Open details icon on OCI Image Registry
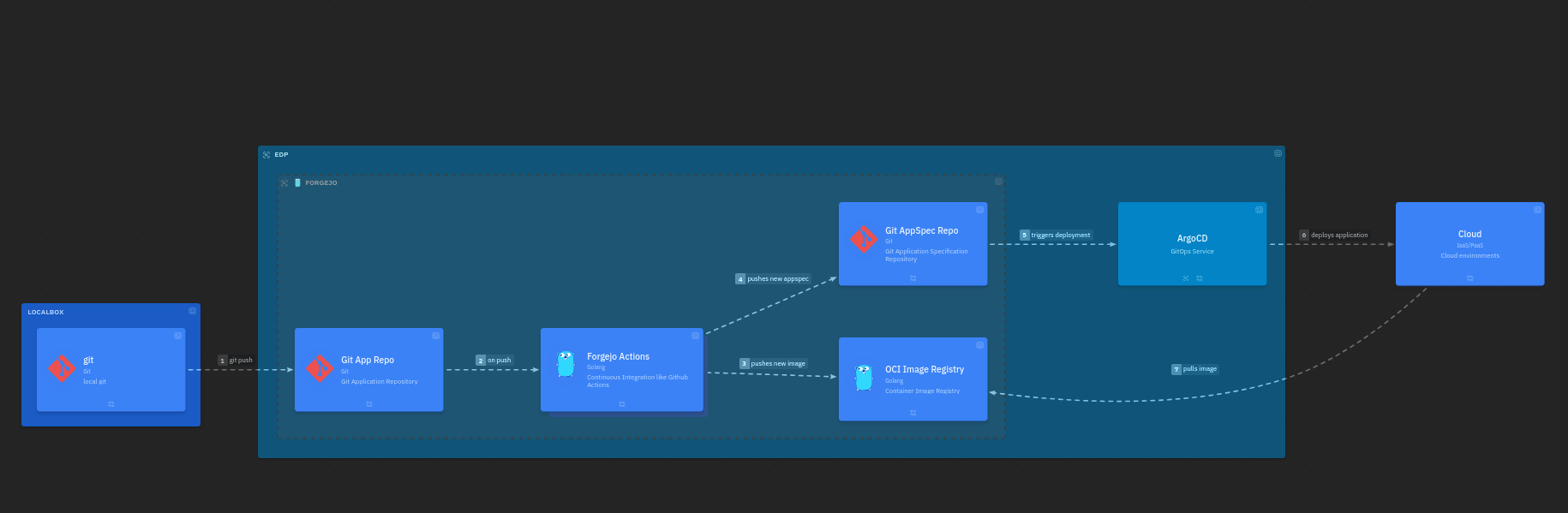This screenshot has height=513, width=1568. point(980,345)
